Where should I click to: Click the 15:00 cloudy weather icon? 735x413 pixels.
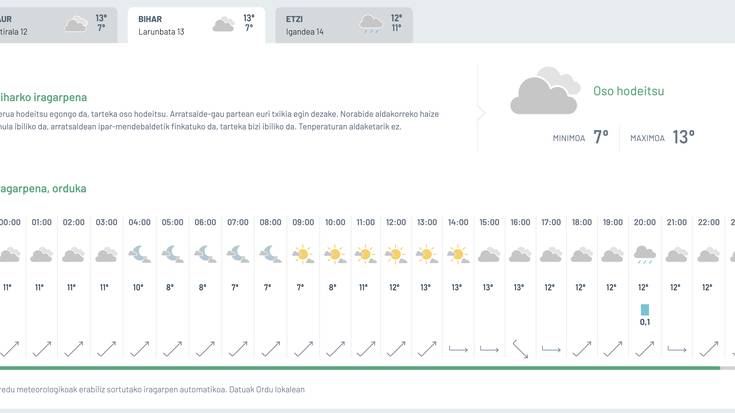pyautogui.click(x=489, y=255)
